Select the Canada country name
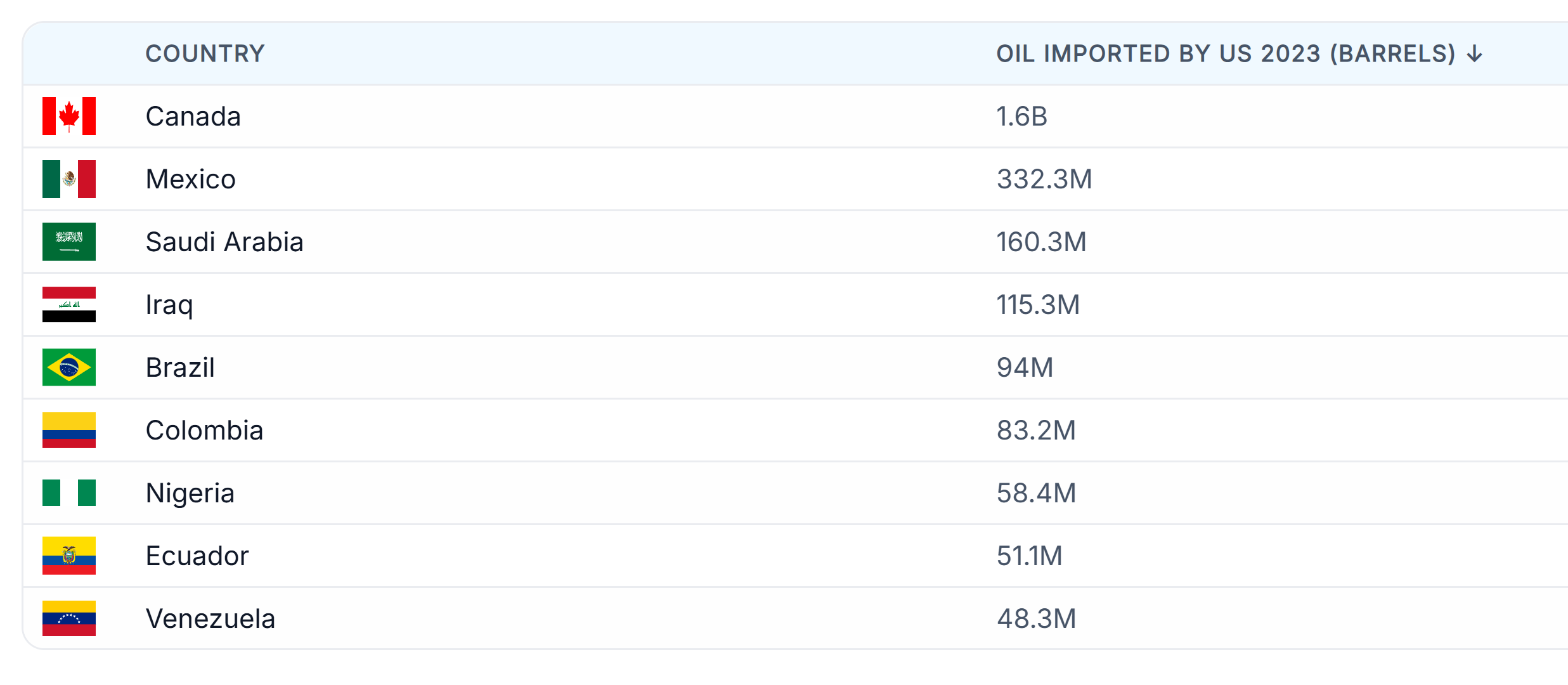The image size is (1568, 685). 193,116
